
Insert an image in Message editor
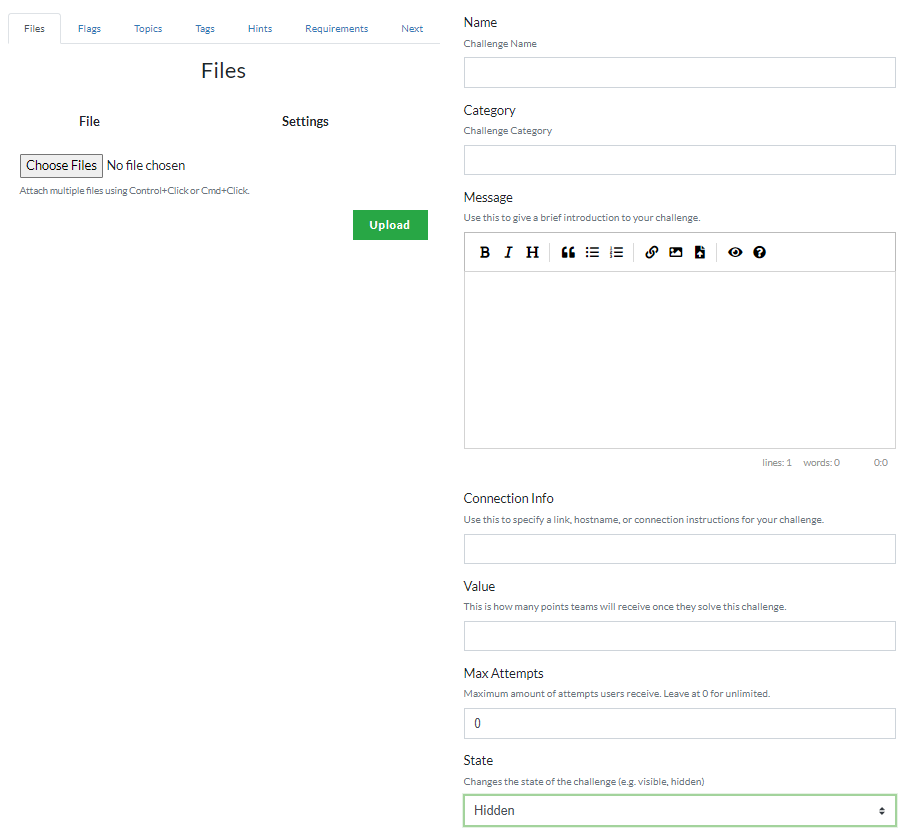click(x=676, y=253)
